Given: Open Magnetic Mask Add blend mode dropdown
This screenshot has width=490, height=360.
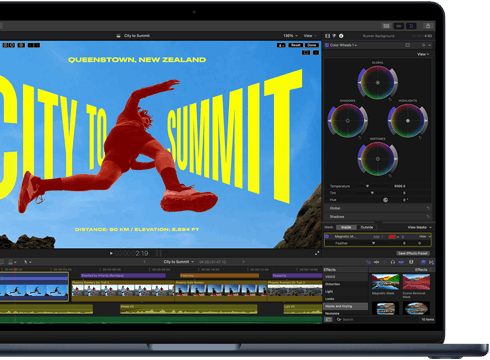Looking at the screenshot, I should click(378, 237).
